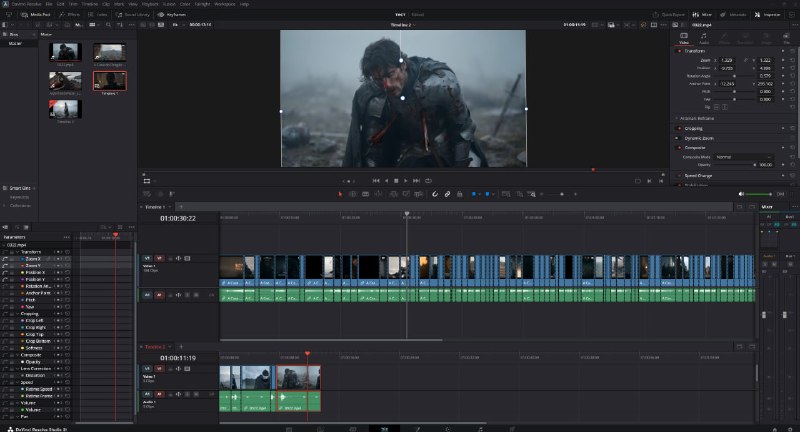This screenshot has height=432, width=800.
Task: Open the Composite Mode Normal dropdown
Action: coord(743,157)
